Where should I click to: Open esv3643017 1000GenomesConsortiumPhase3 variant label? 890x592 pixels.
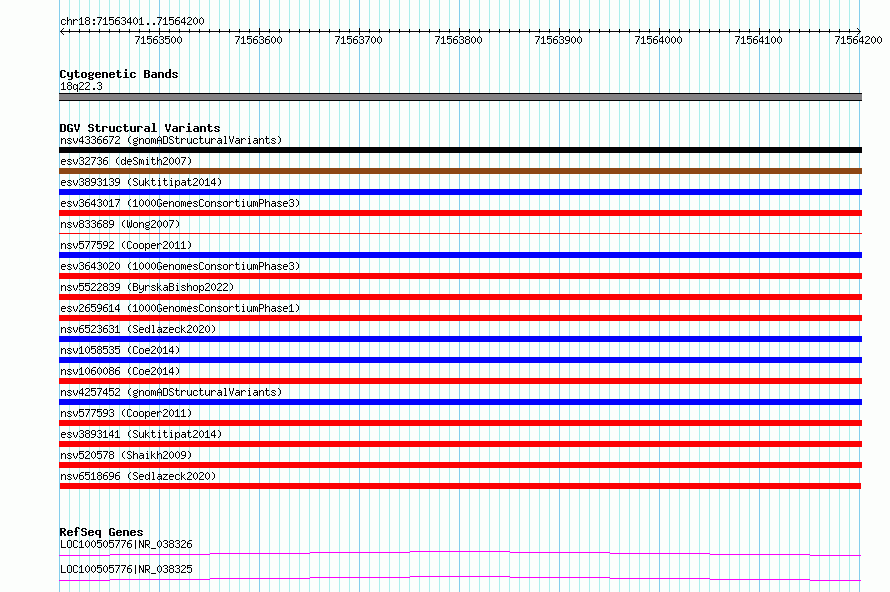click(x=180, y=203)
